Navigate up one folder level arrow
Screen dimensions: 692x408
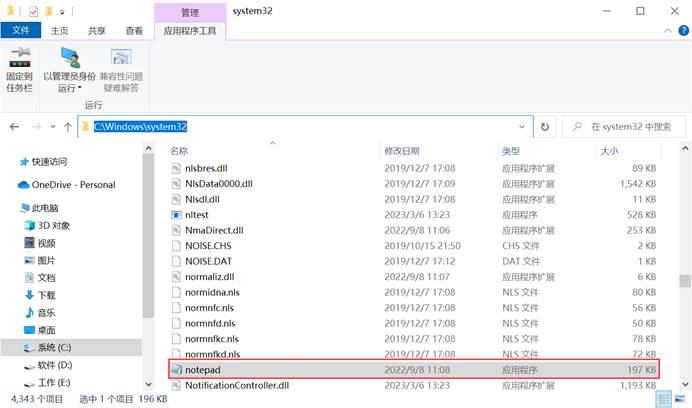[67, 127]
